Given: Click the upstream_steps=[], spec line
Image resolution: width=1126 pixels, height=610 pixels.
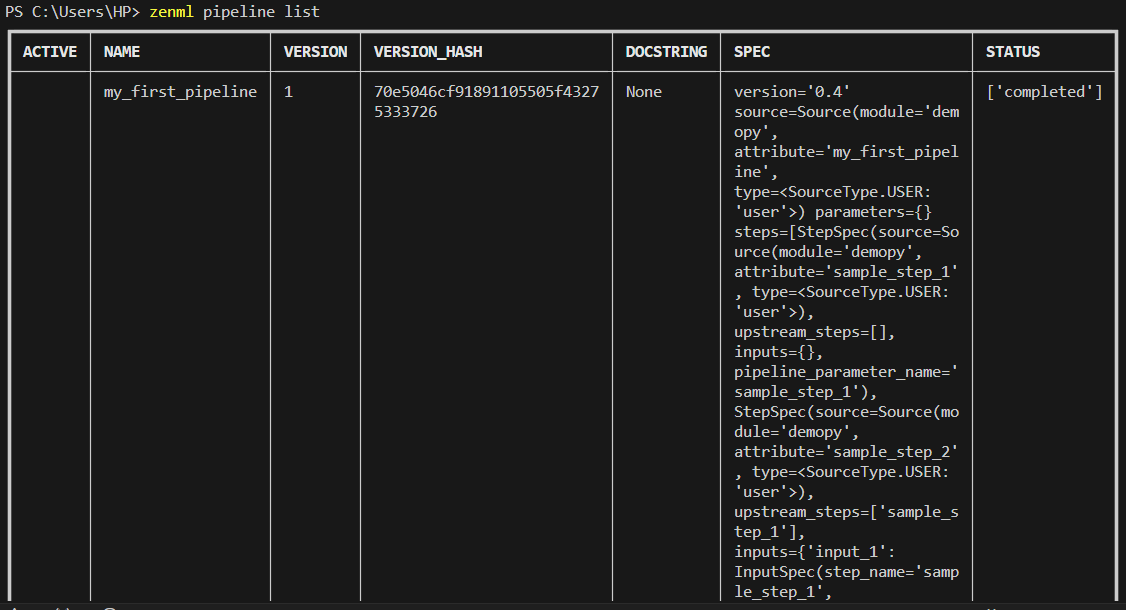Looking at the screenshot, I should 814,332.
